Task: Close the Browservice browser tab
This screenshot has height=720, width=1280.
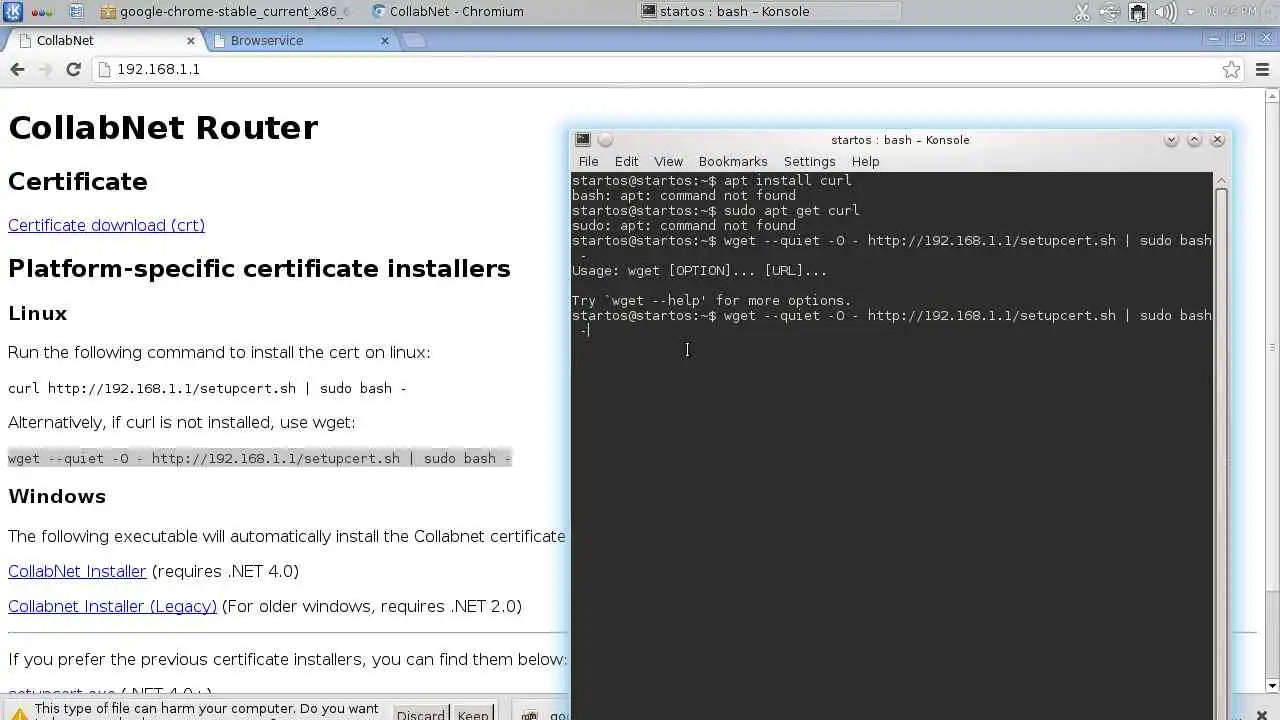Action: [x=385, y=41]
